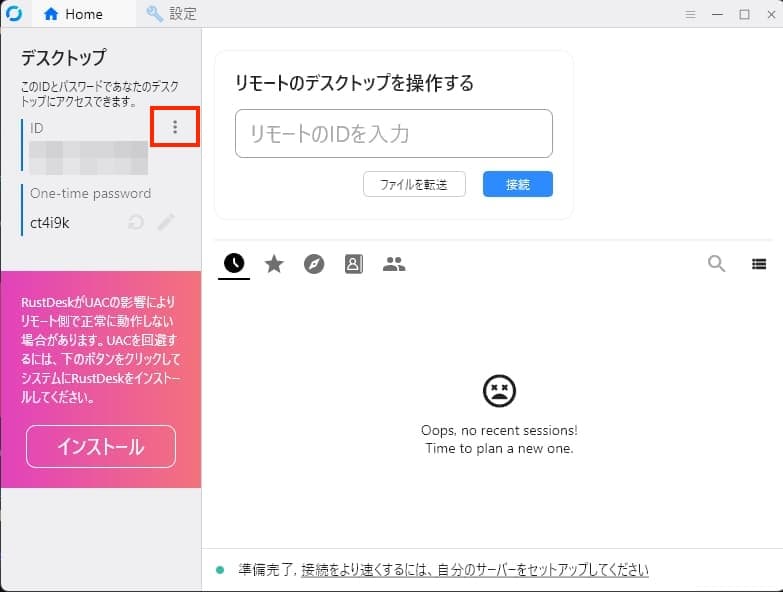Switch peer list view mode
The height and width of the screenshot is (592, 783).
pyautogui.click(x=759, y=264)
